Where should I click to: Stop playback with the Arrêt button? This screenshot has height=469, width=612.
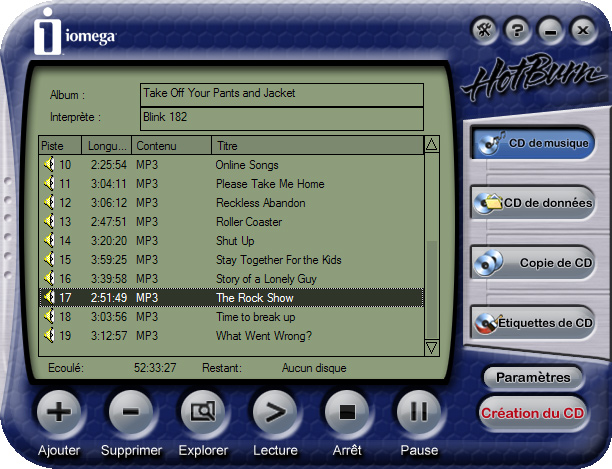coord(348,411)
